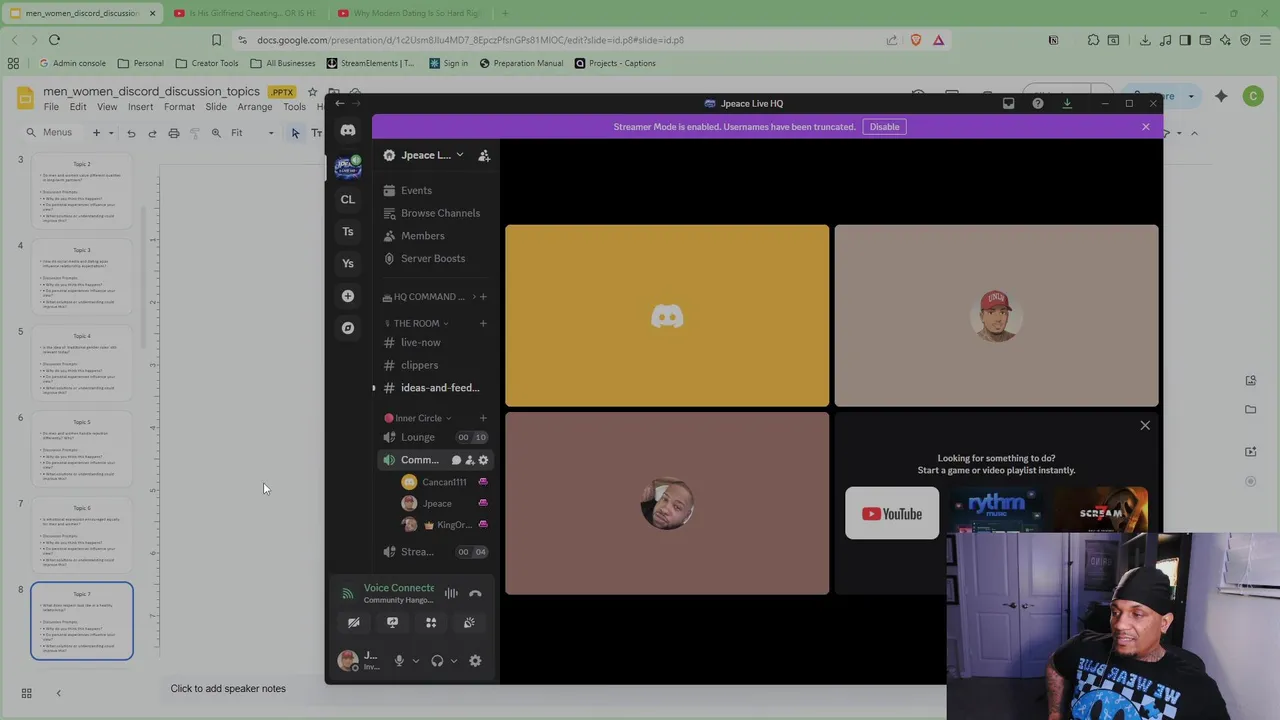Open the Ys server in Discord
The image size is (1280, 720).
coord(347,264)
